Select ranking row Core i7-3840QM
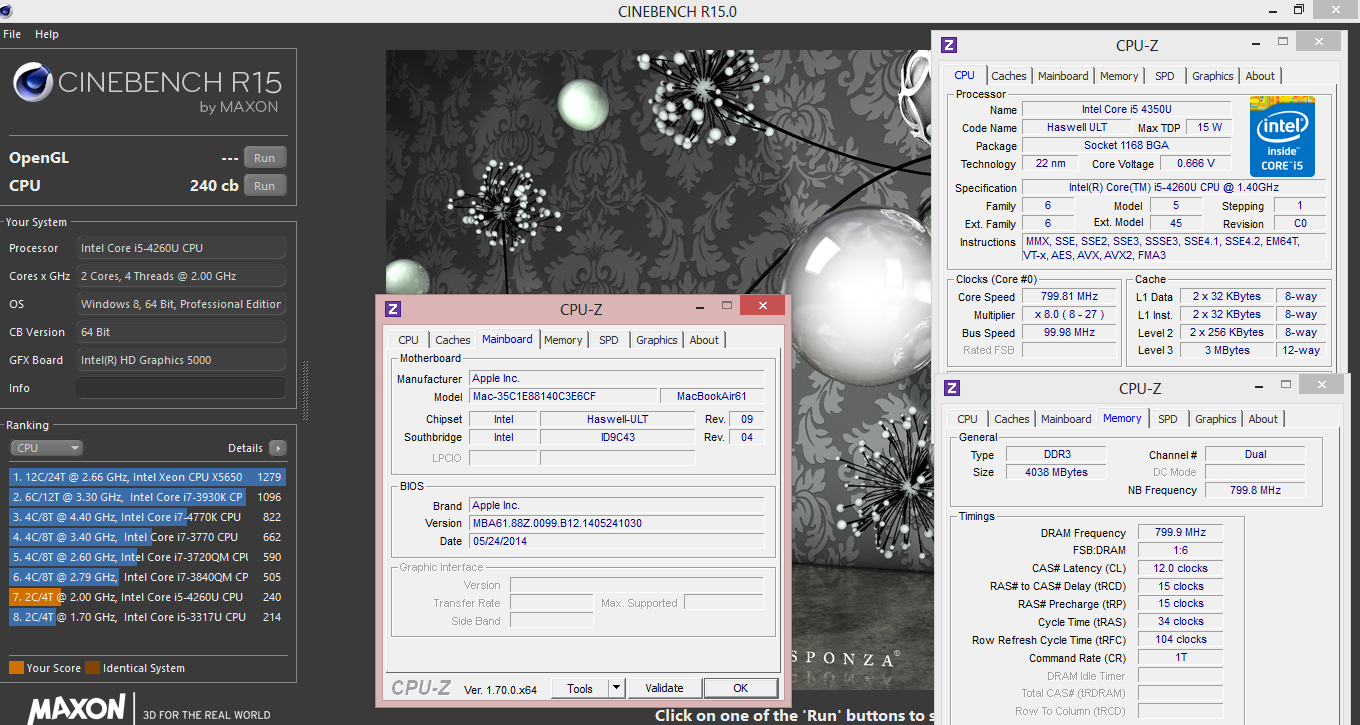Viewport: 1360px width, 725px height. tap(148, 577)
